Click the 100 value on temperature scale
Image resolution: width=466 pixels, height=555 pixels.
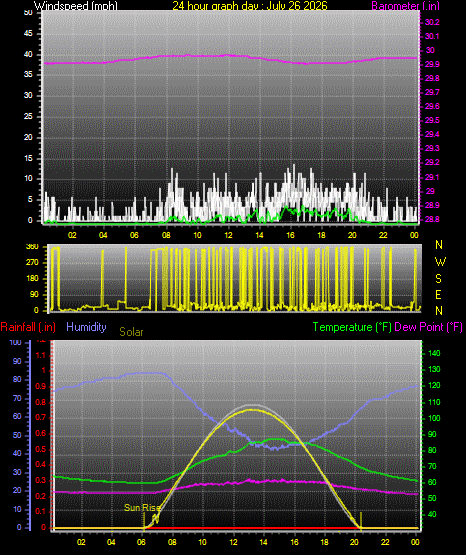(434, 418)
